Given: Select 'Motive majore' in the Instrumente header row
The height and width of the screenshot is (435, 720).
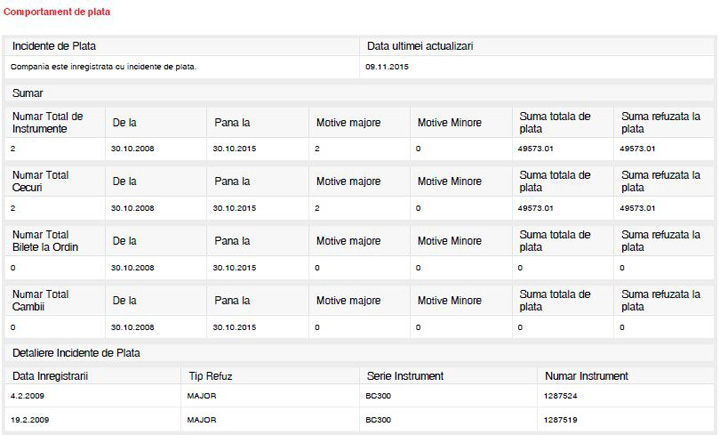Looking at the screenshot, I should pyautogui.click(x=349, y=123).
